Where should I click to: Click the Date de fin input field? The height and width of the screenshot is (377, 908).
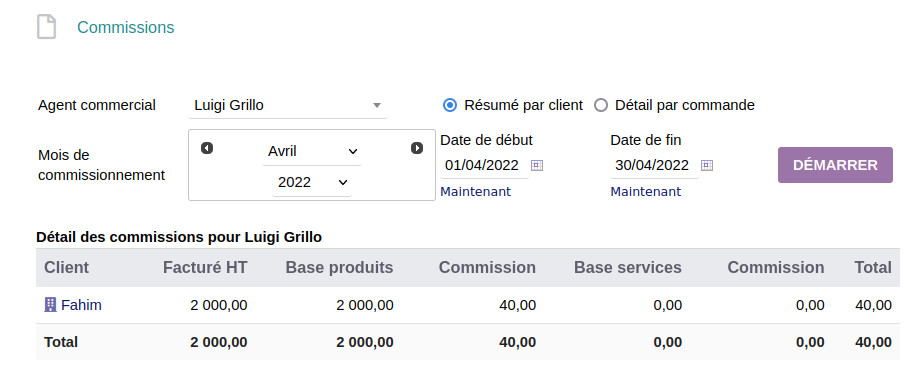click(x=654, y=166)
